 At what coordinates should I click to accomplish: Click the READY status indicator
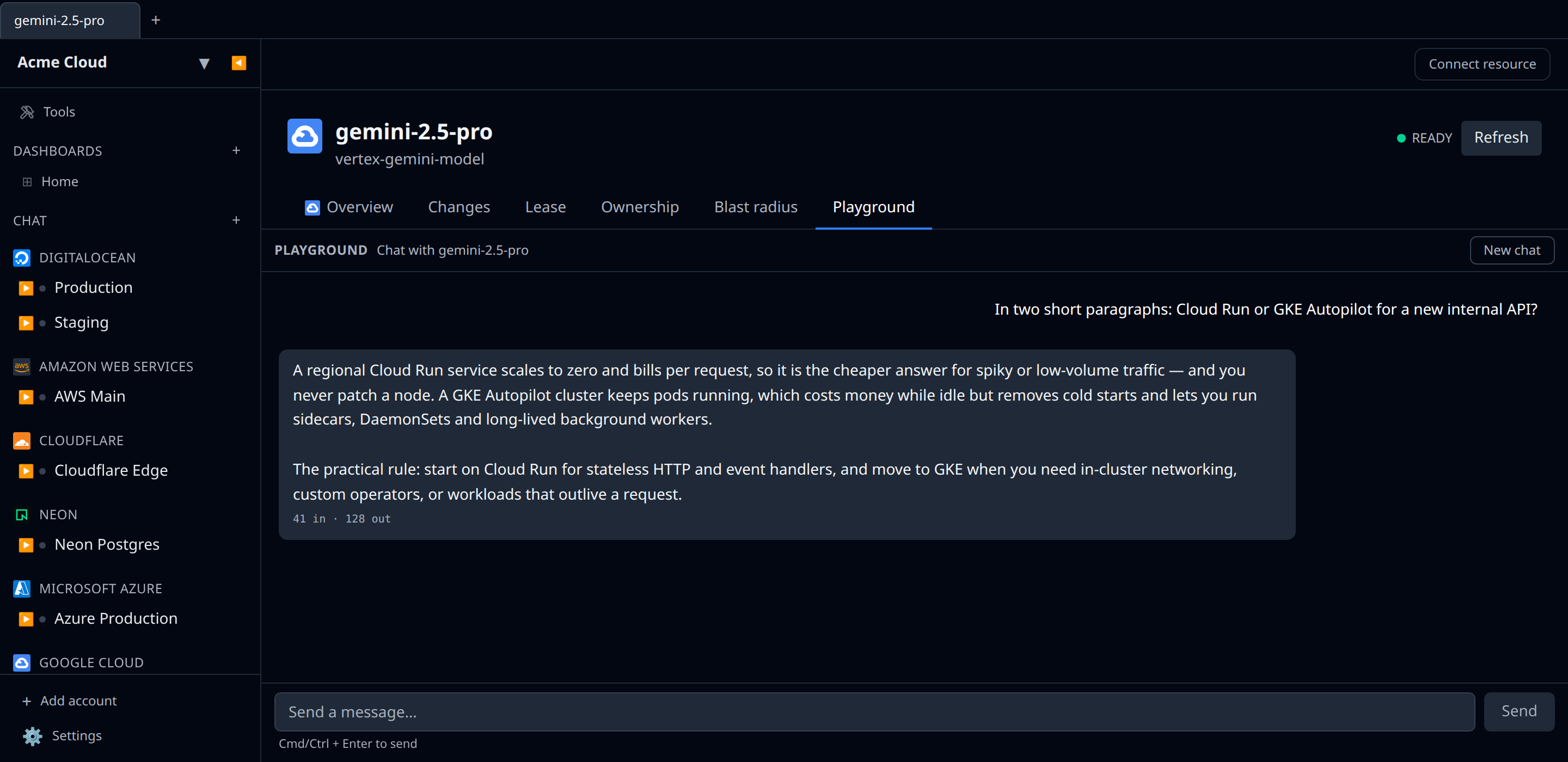1424,138
